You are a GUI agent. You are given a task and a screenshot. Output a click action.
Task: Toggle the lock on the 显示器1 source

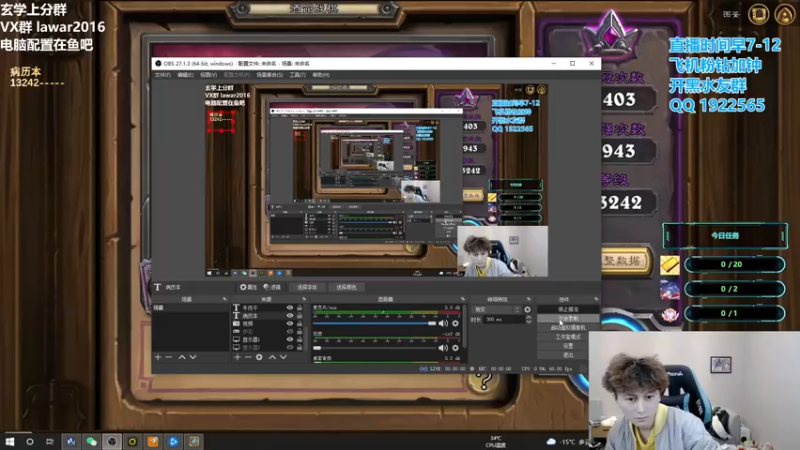point(299,339)
